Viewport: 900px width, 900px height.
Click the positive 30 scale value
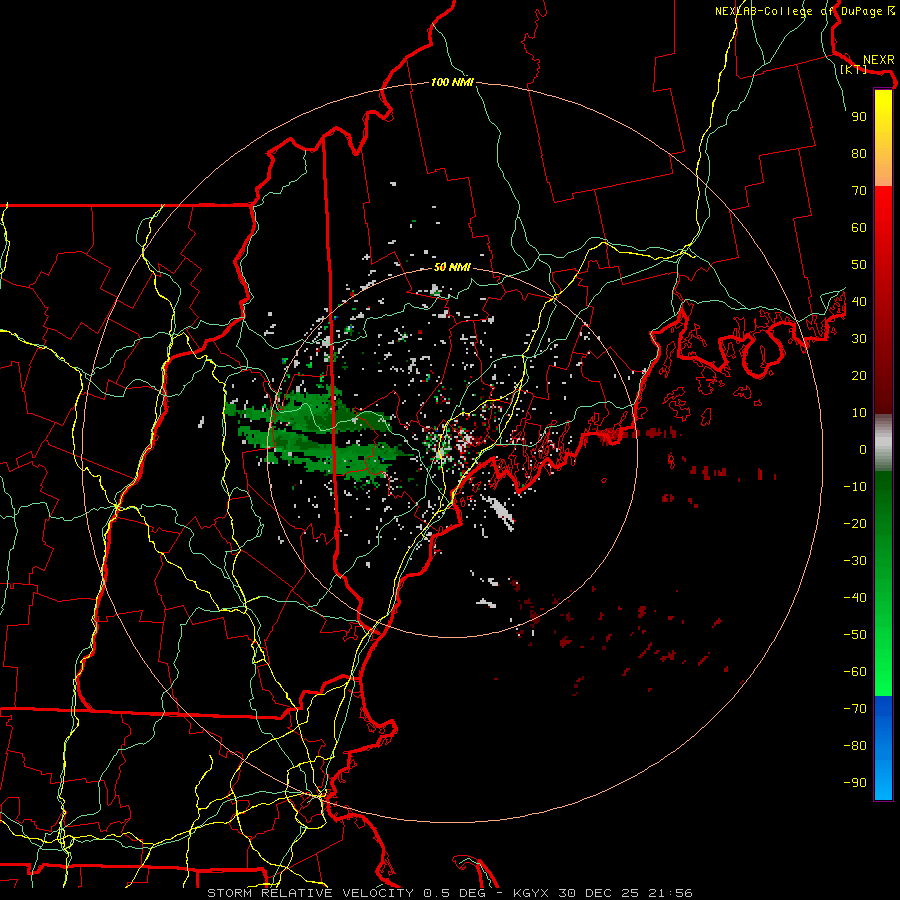(859, 339)
